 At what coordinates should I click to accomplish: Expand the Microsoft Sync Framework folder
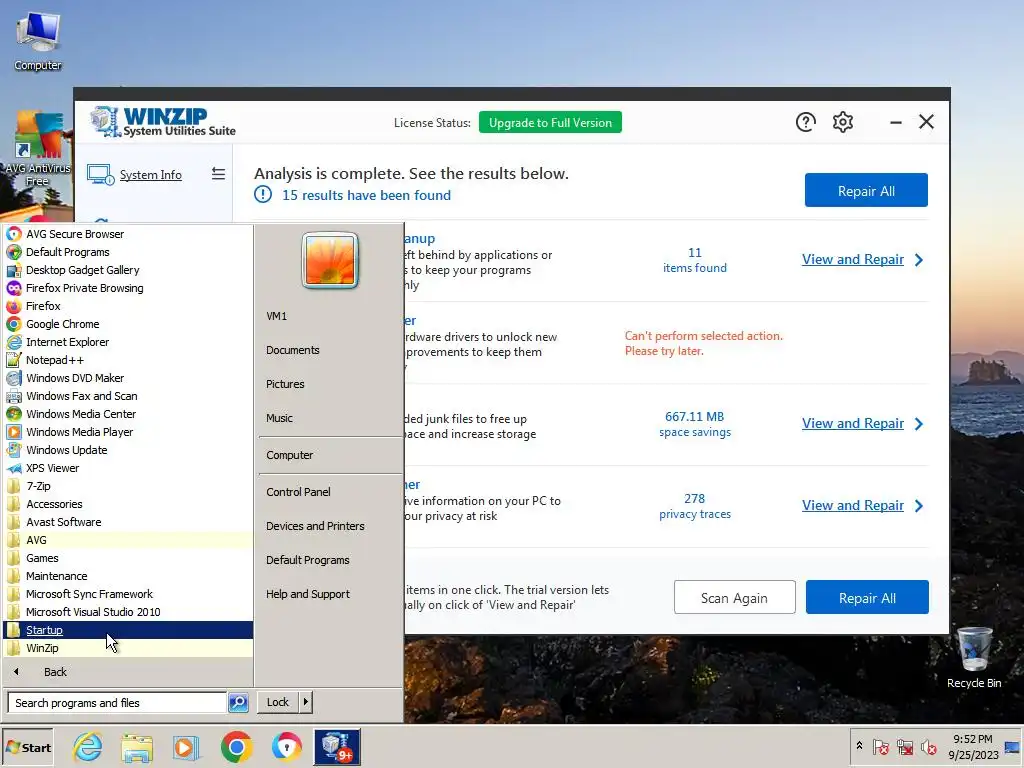coord(128,594)
